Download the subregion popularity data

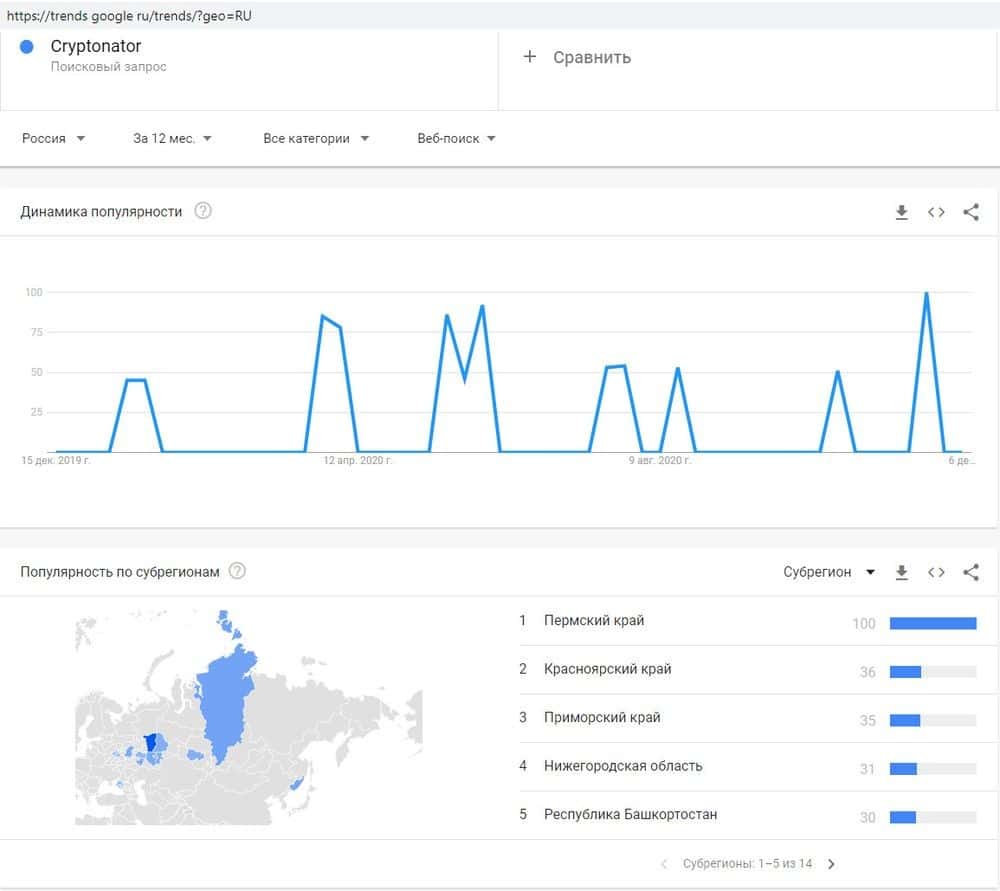[901, 572]
